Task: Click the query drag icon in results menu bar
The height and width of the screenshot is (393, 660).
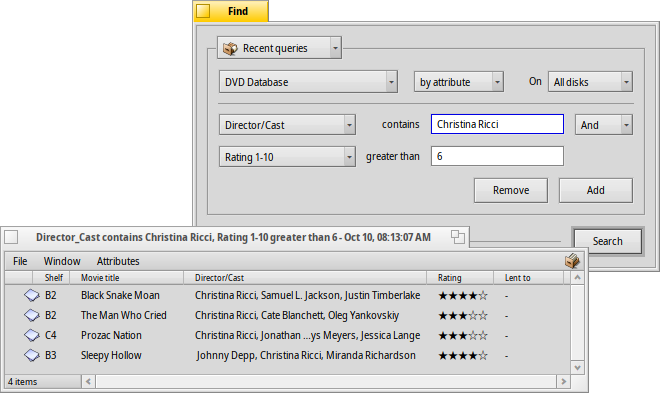Action: (572, 261)
